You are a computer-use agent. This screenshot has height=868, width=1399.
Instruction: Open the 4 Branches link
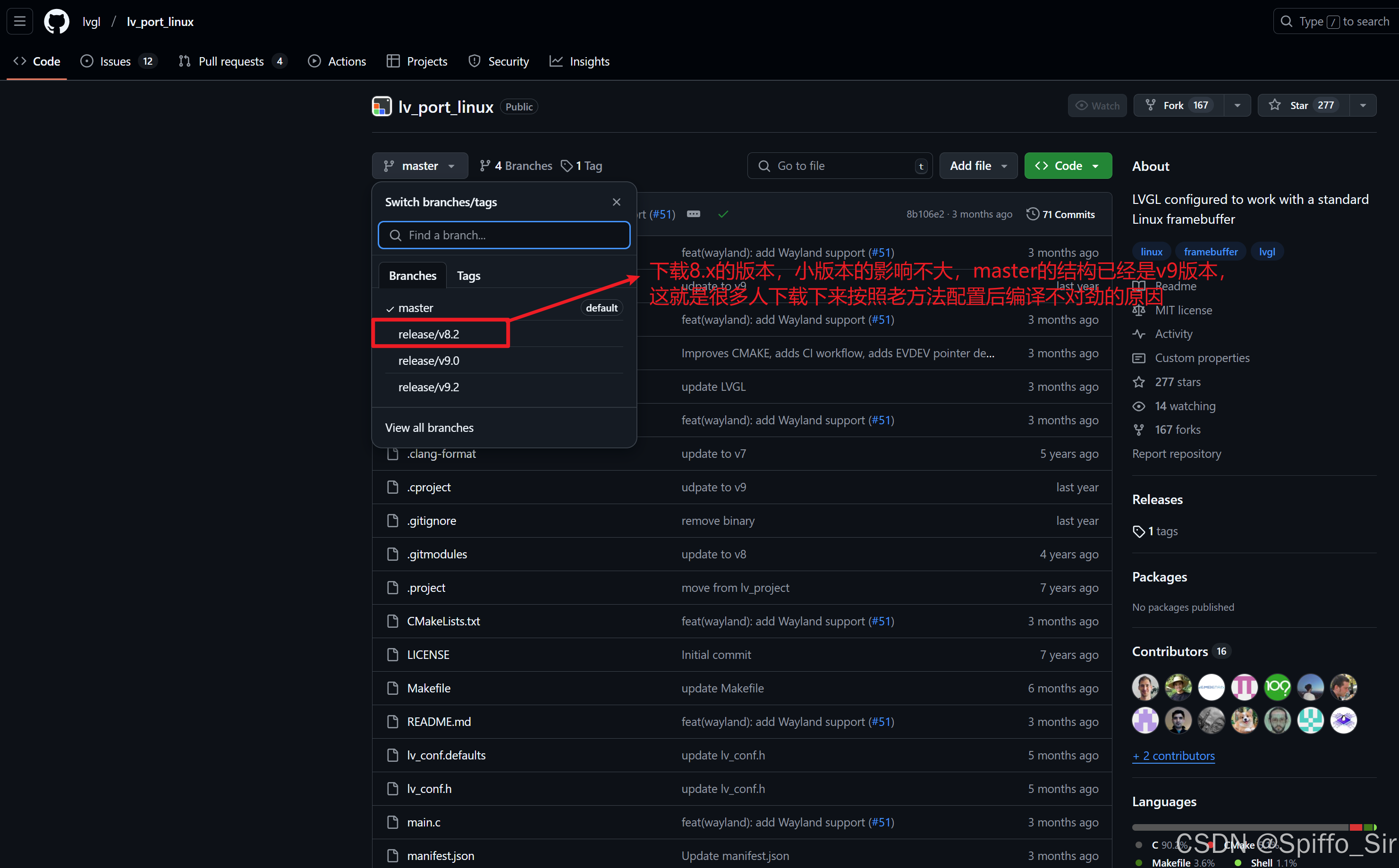(x=516, y=166)
